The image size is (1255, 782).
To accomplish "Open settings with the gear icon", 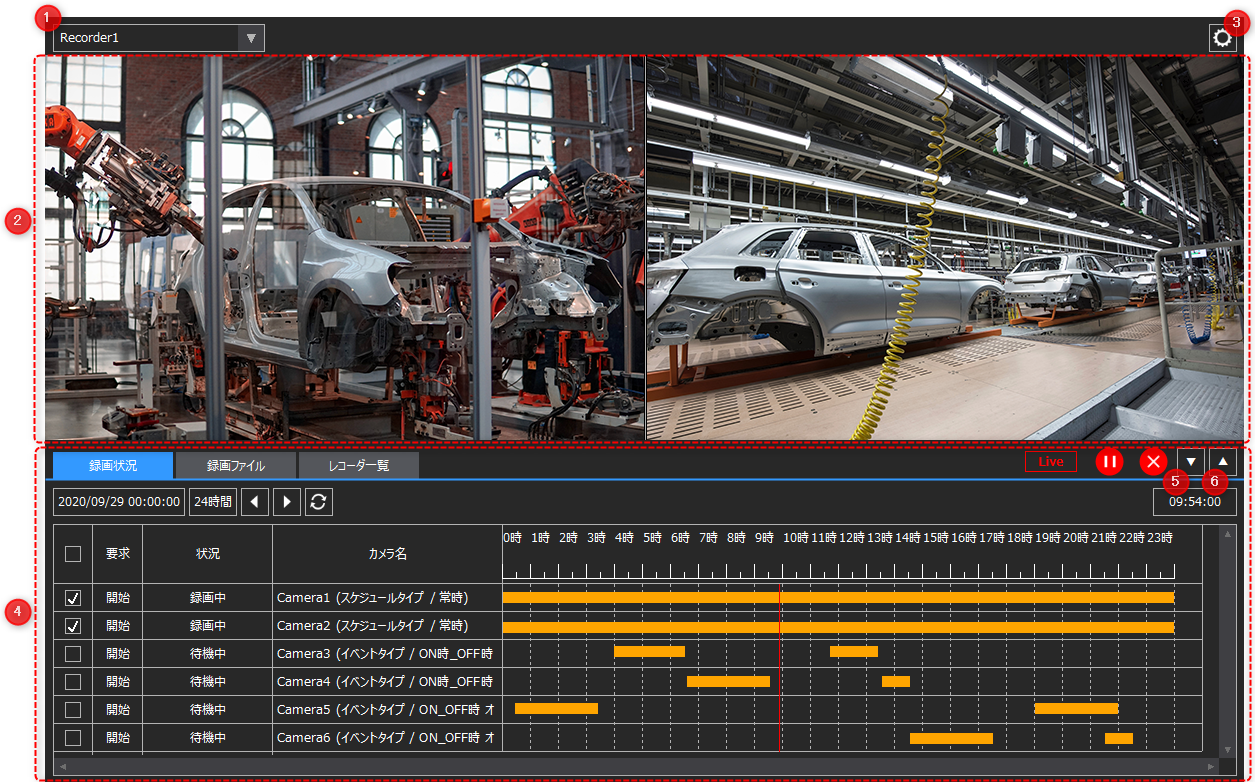I will coord(1222,38).
